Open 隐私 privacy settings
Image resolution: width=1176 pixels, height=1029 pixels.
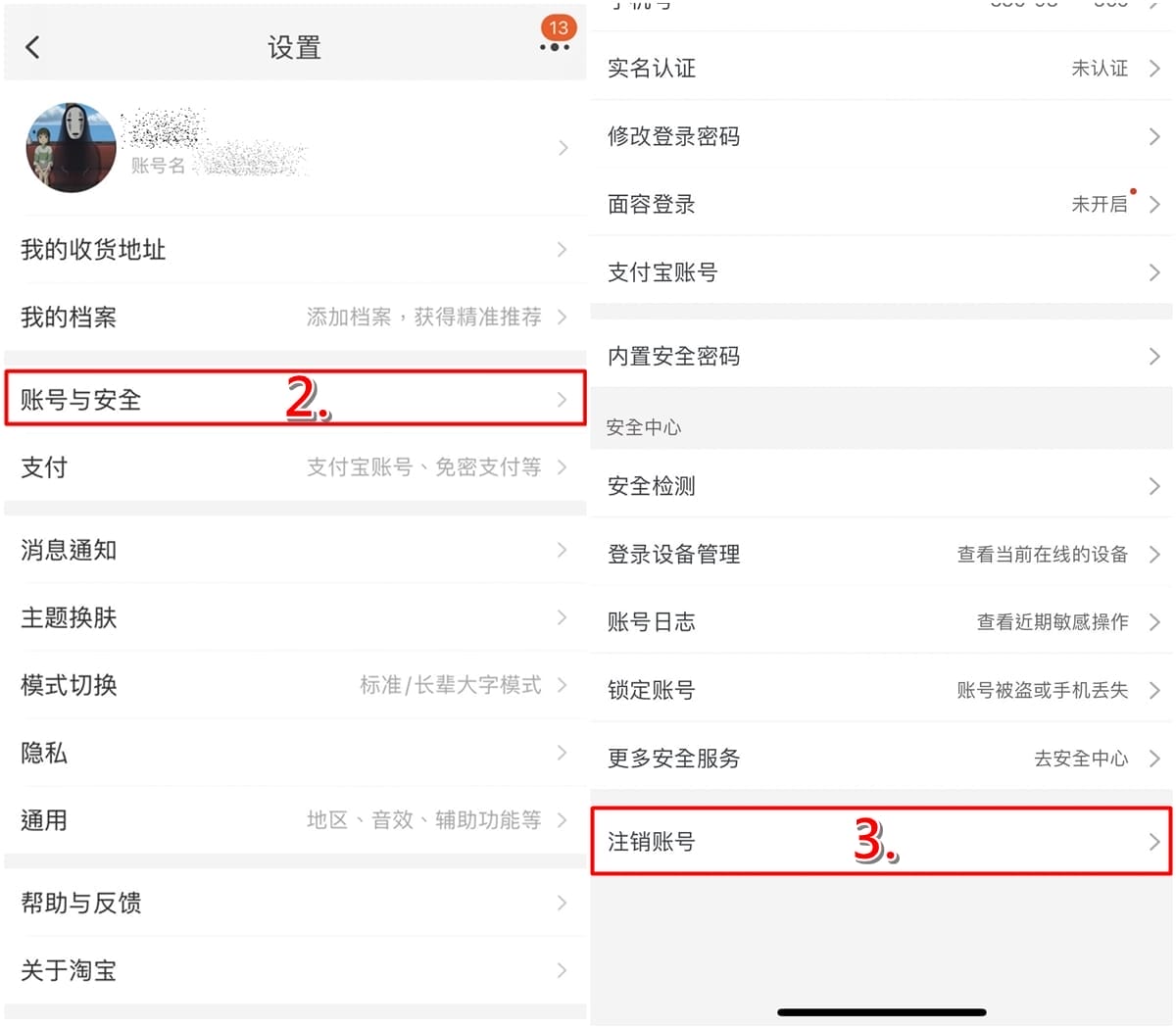coord(295,753)
